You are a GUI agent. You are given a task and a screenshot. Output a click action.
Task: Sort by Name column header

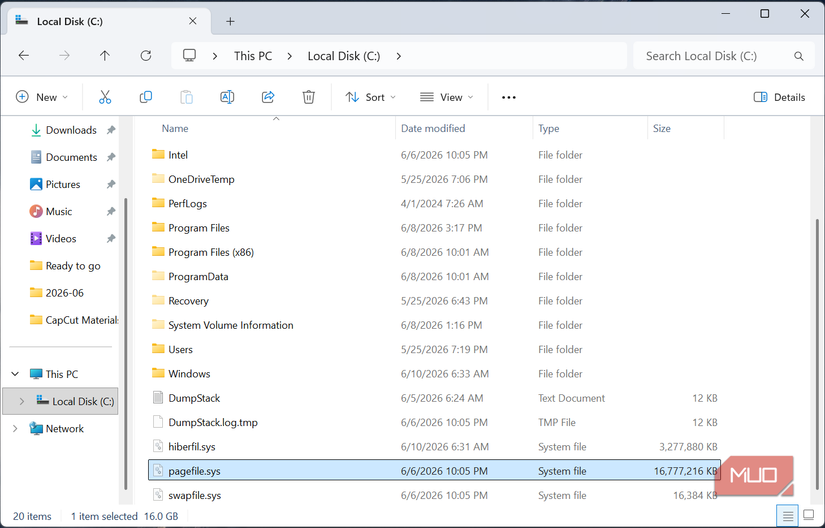(x=175, y=128)
